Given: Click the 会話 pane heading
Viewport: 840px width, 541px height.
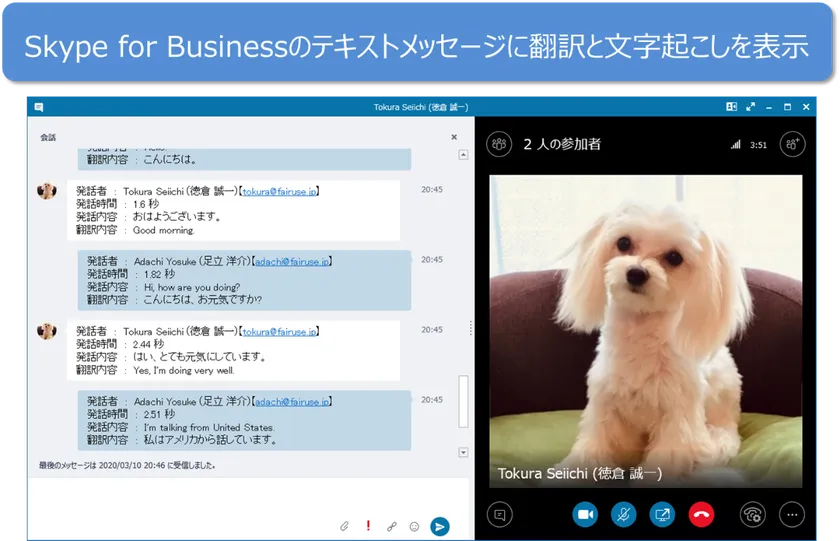Looking at the screenshot, I should click(x=48, y=138).
